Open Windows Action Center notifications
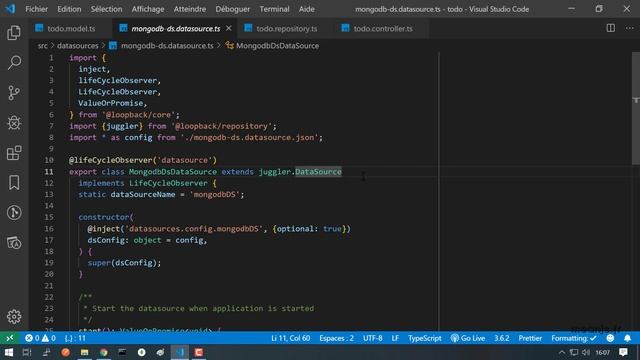Screen dimensions: 640x360 click(x=623, y=352)
